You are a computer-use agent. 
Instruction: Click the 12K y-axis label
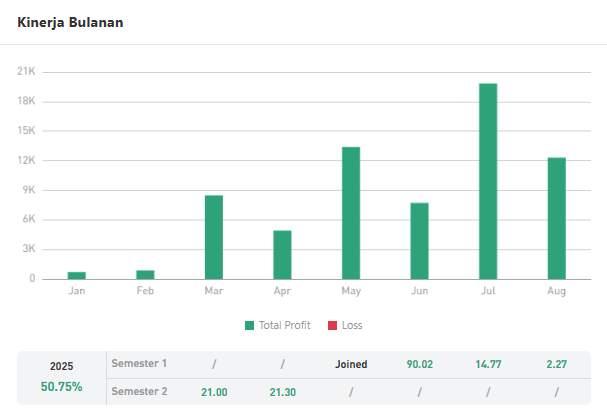point(26,160)
